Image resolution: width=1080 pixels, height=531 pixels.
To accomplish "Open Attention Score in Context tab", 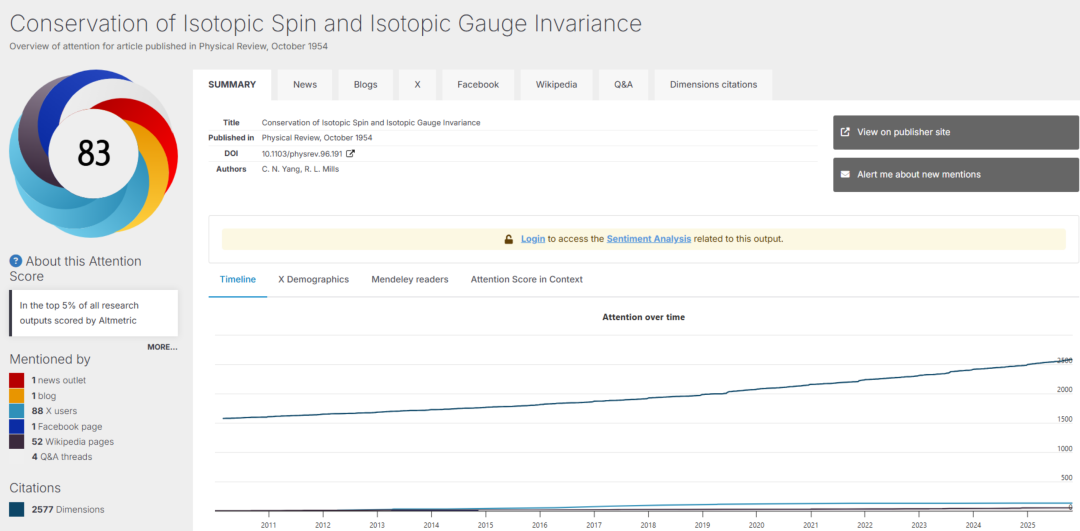I will (527, 280).
